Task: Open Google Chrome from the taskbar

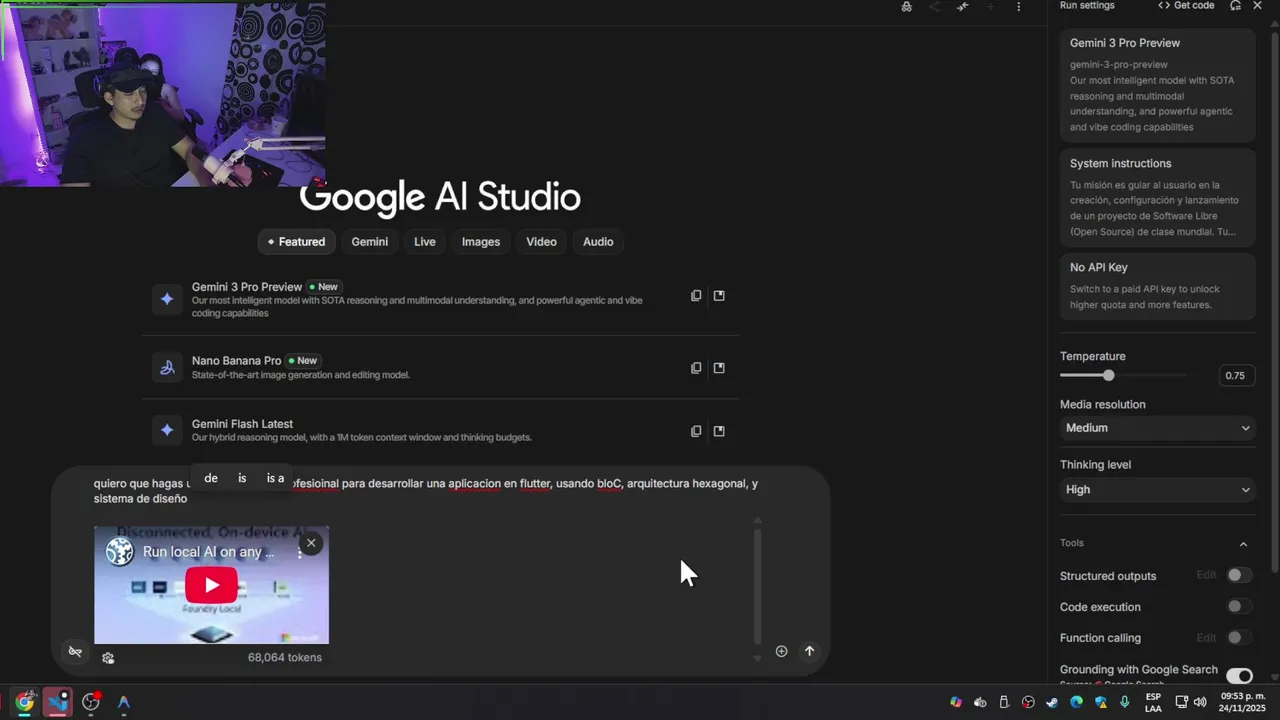Action: (24, 702)
